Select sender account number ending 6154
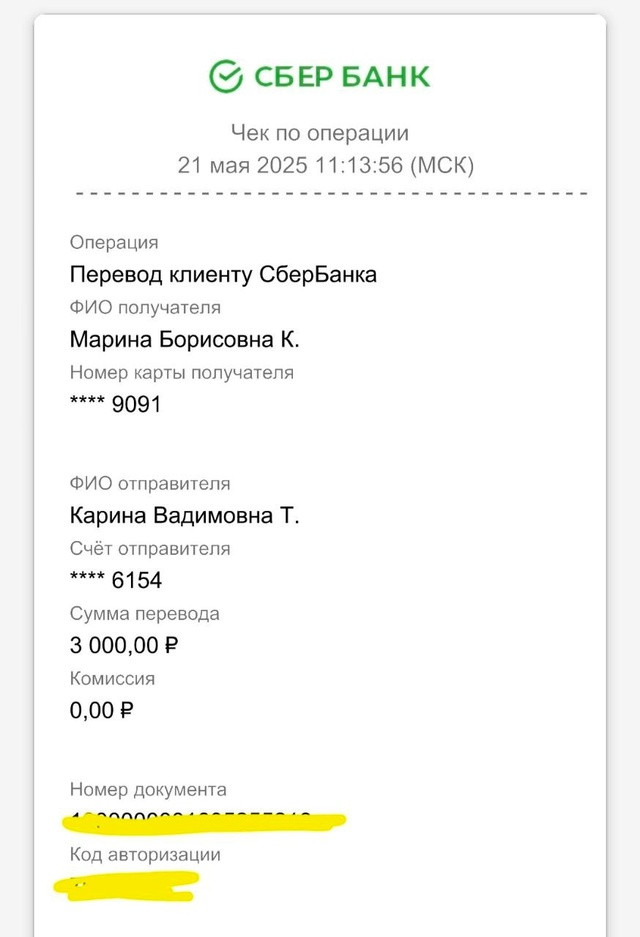This screenshot has width=640, height=937. 116,580
